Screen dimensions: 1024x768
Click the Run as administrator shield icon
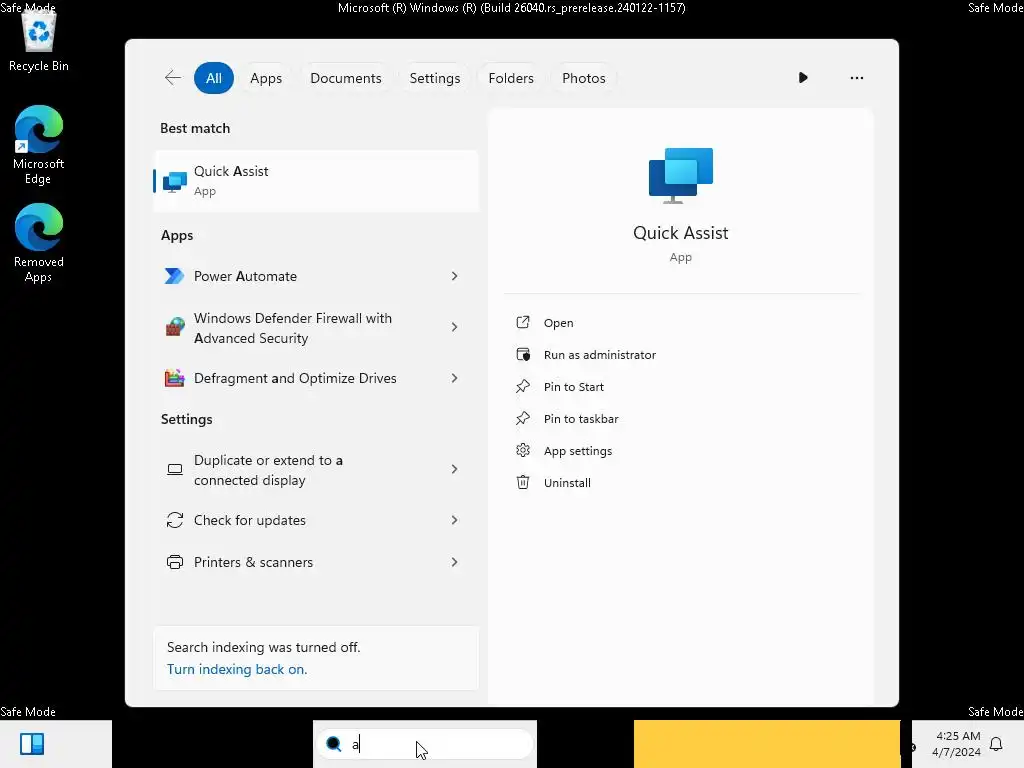tap(522, 354)
